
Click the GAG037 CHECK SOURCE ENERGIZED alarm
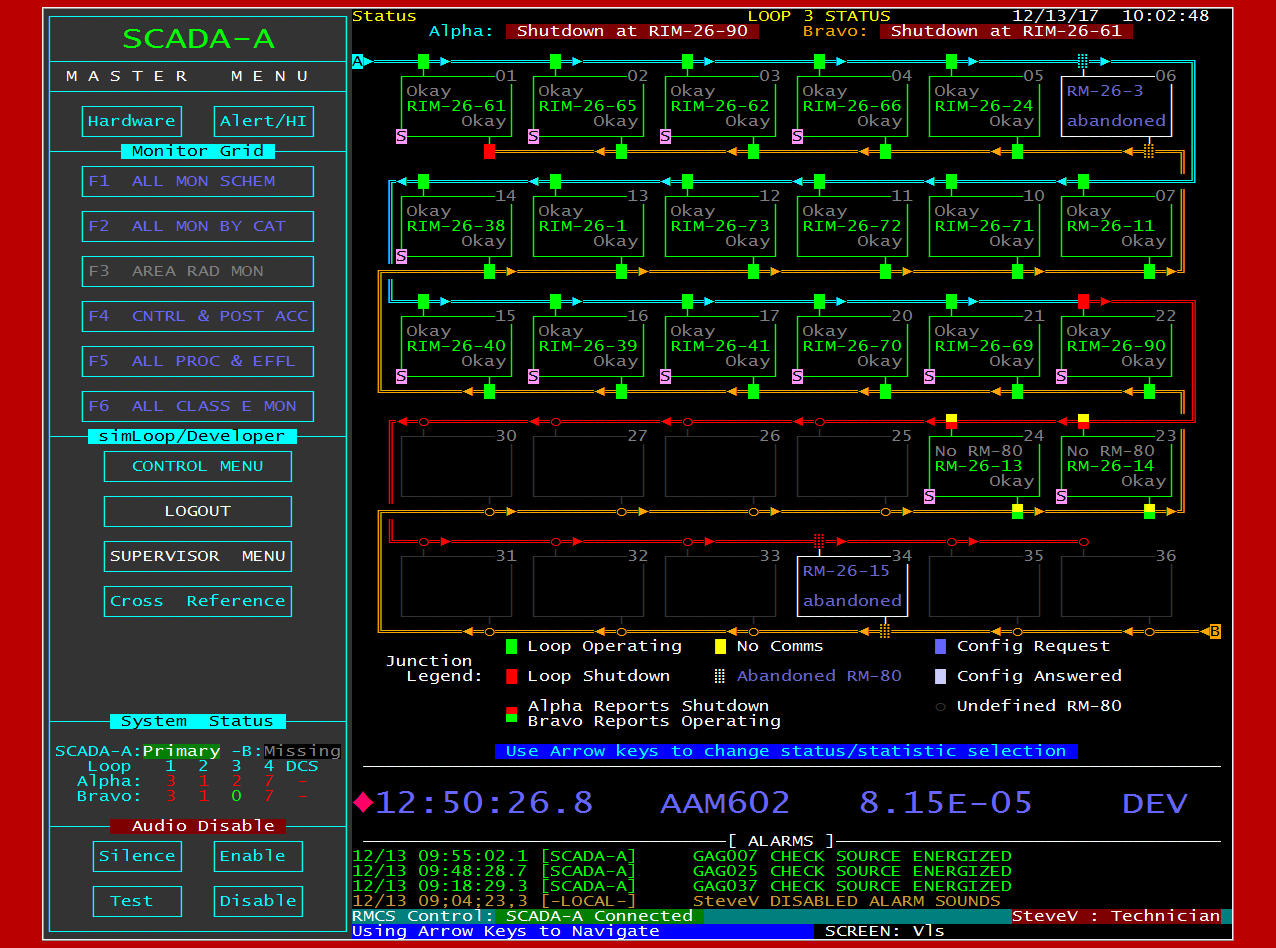[682, 886]
